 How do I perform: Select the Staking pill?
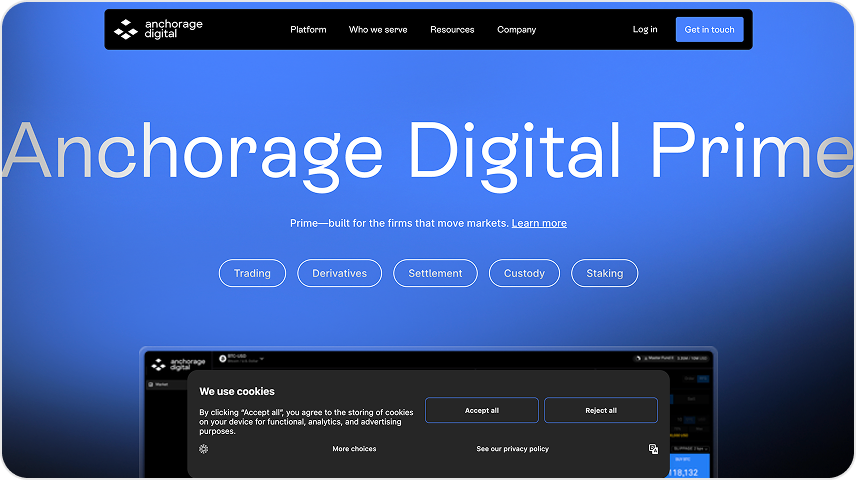point(604,273)
